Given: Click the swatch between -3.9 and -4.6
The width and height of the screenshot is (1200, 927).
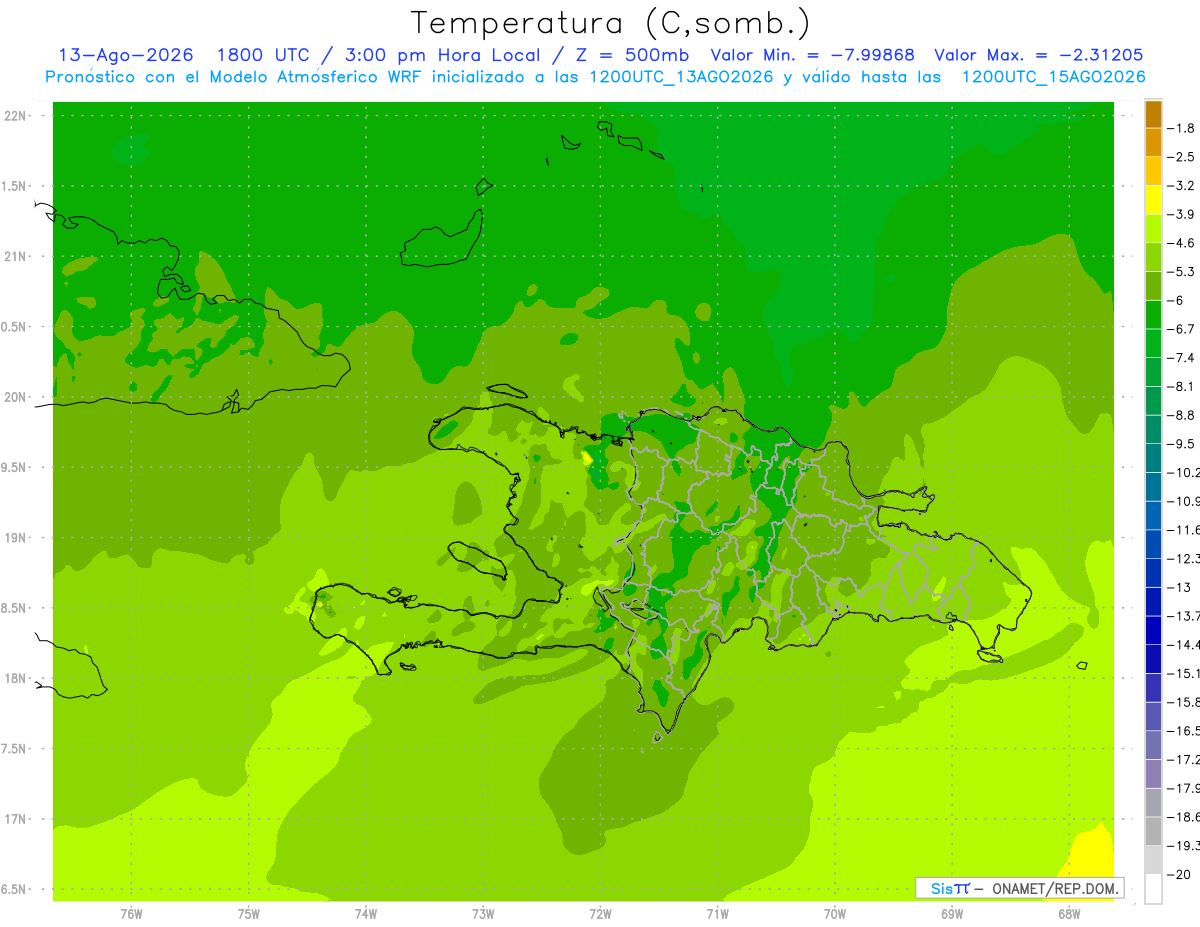Looking at the screenshot, I should tap(1153, 229).
